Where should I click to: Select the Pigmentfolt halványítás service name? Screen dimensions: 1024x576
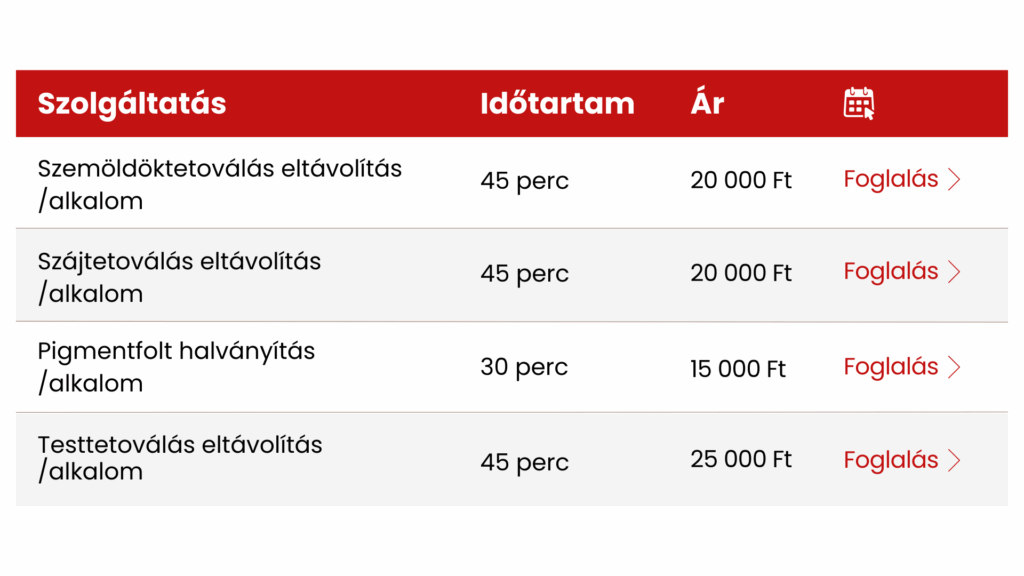pyautogui.click(x=176, y=352)
